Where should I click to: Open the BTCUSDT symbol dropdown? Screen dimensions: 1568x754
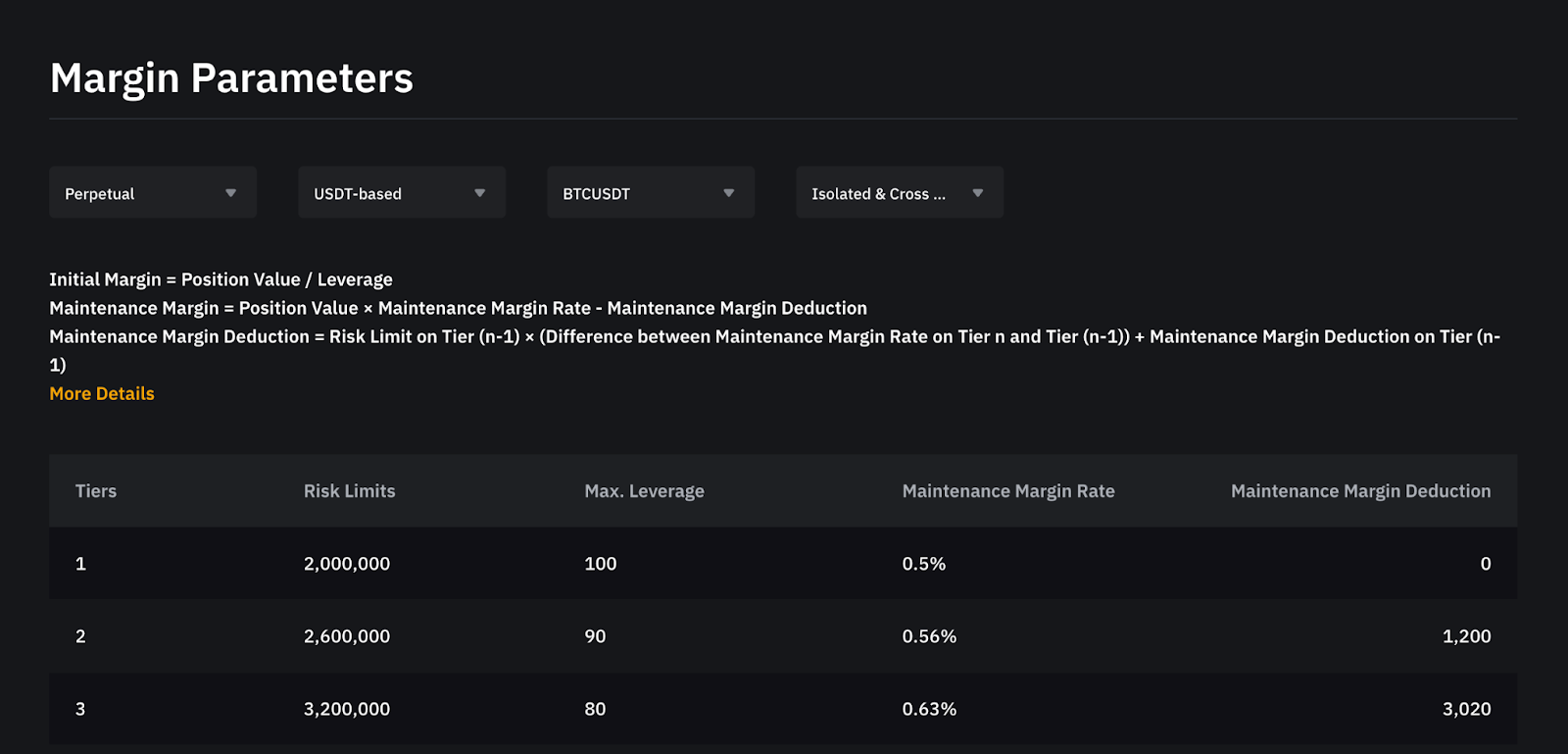tap(650, 193)
